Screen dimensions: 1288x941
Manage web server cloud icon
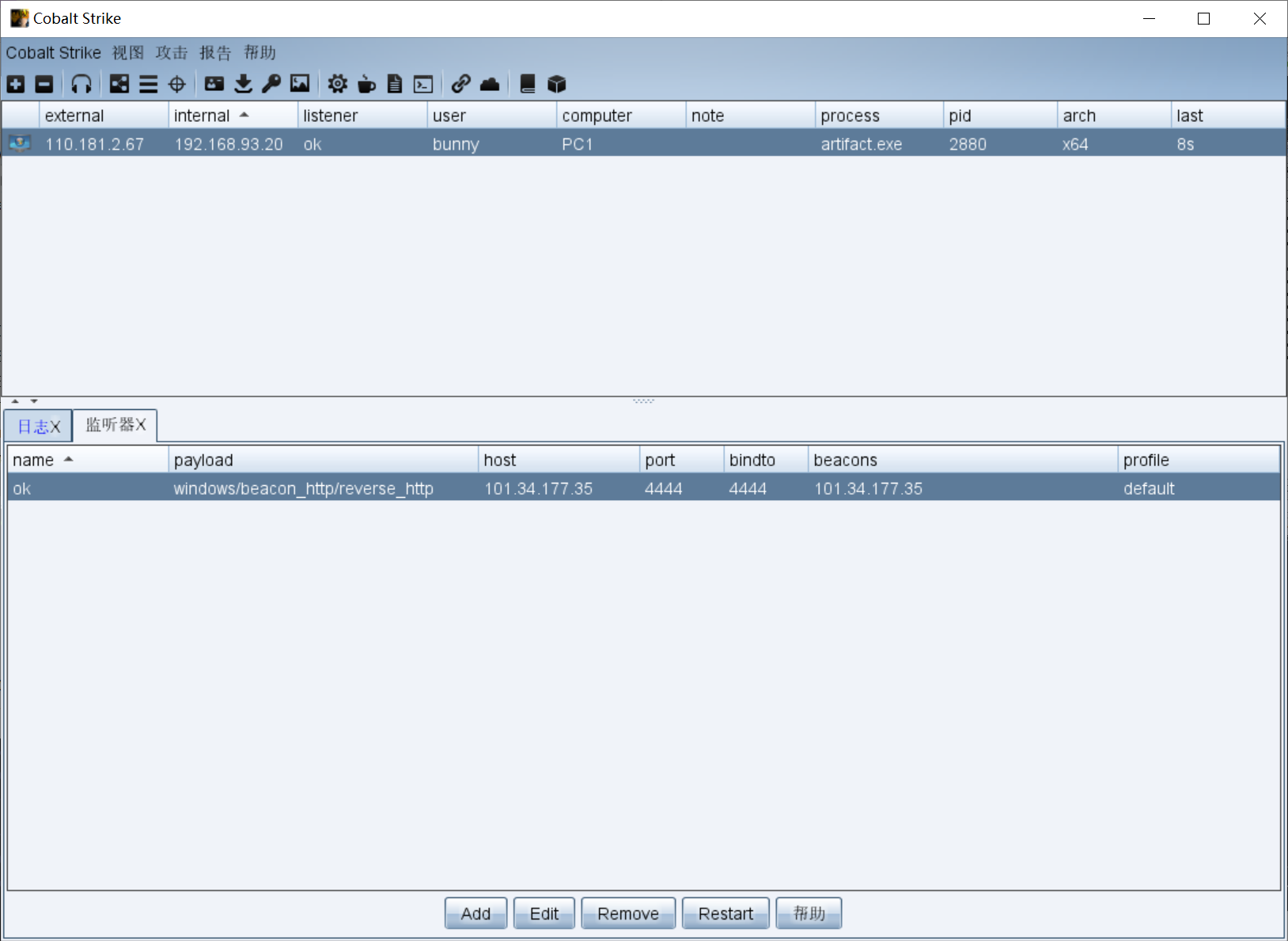point(490,84)
